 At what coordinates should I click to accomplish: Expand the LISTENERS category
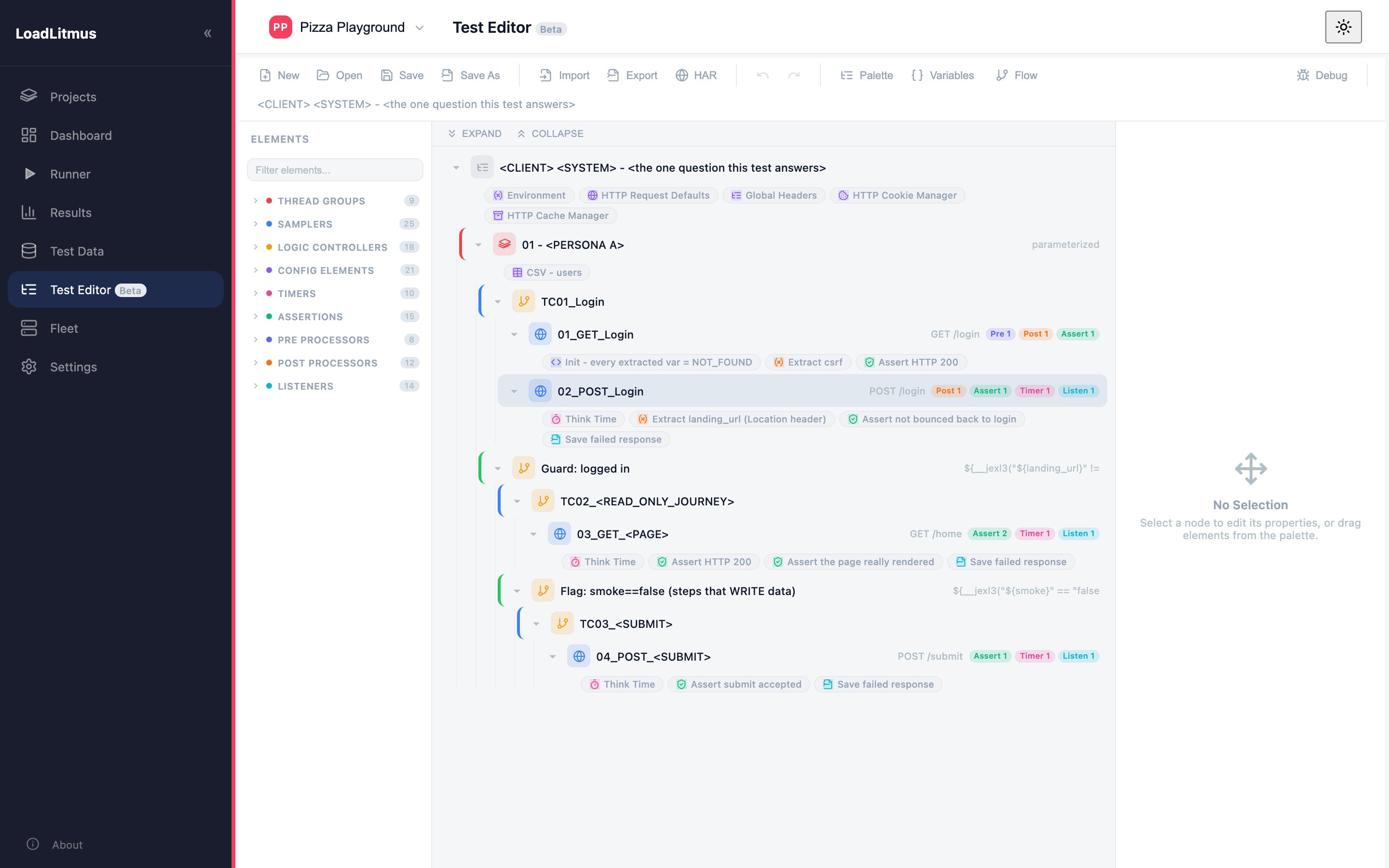(x=336, y=386)
